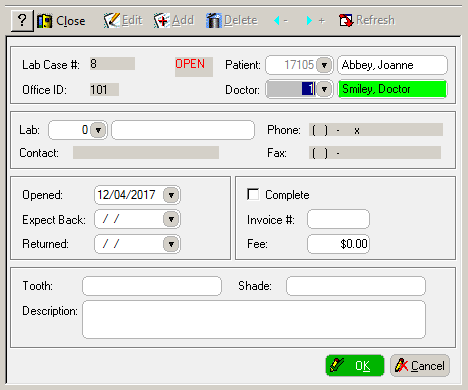Click the green Smiley, Doctor name field
Screen dimensions: 468x390
(392, 89)
